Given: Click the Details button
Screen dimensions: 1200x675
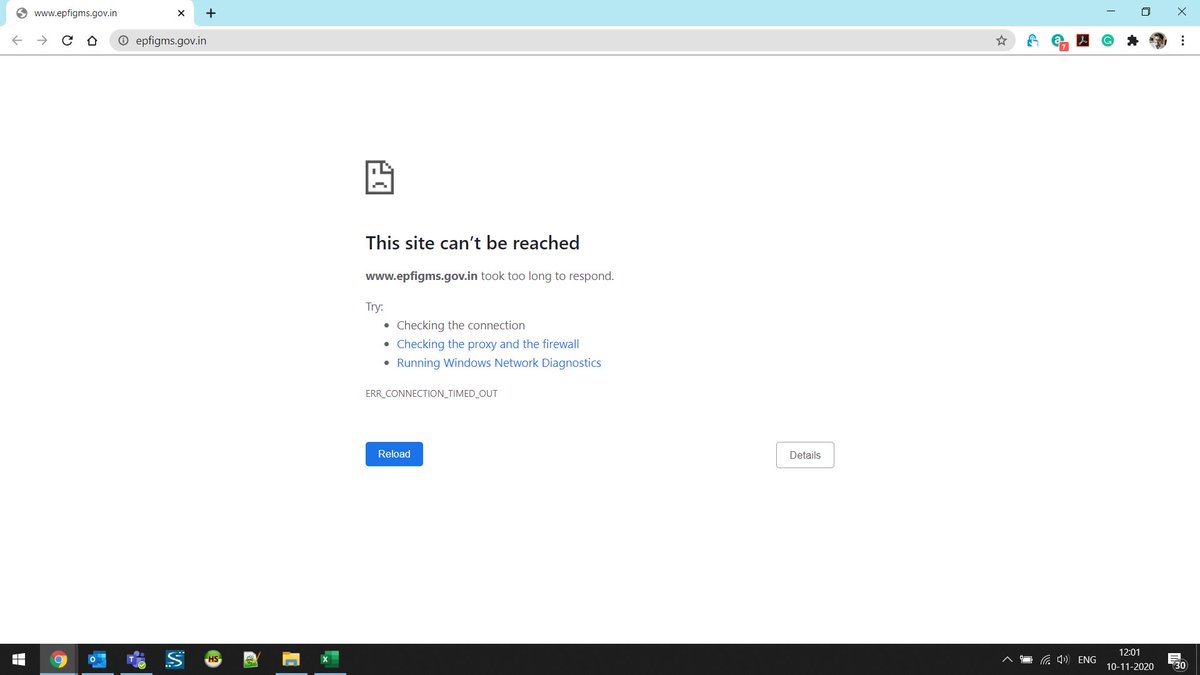Looking at the screenshot, I should point(805,455).
